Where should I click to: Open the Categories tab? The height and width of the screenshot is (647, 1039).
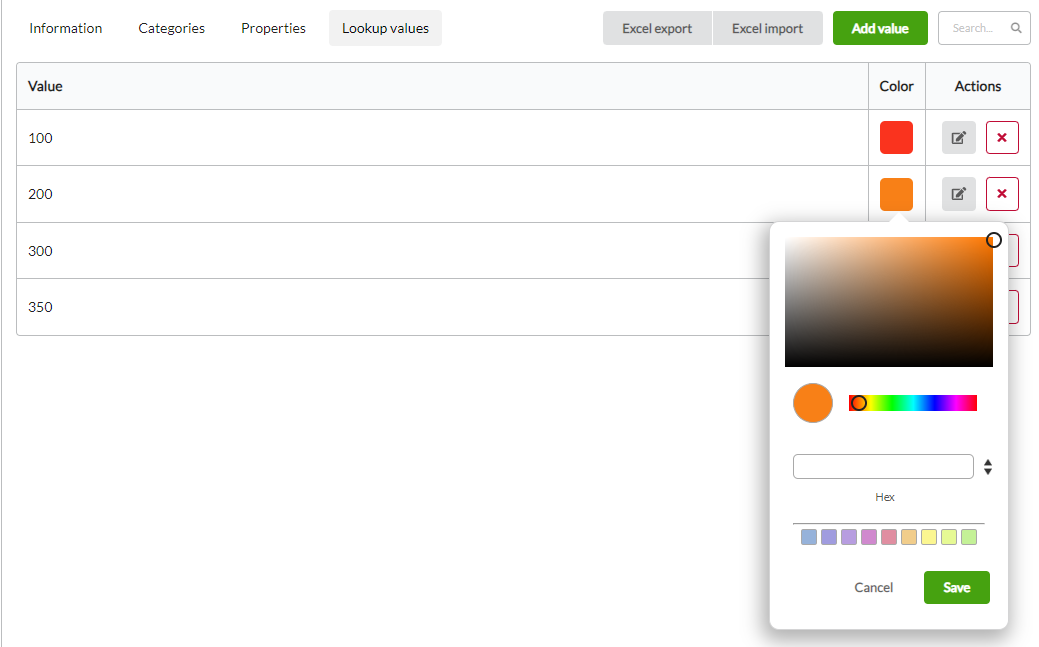point(171,28)
